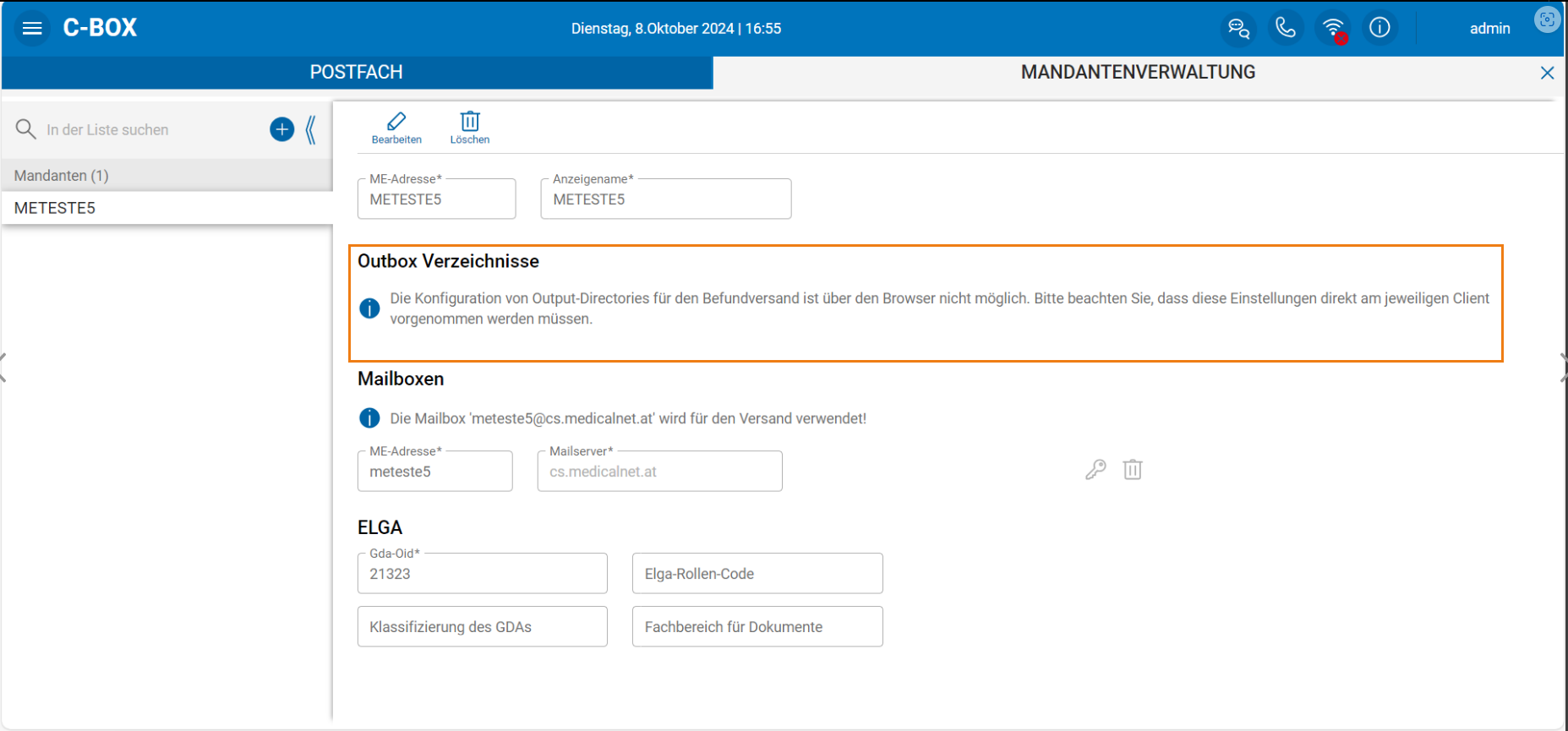Image resolution: width=1568 pixels, height=731 pixels.
Task: Check the WiFi connection status icon
Action: click(x=1334, y=28)
